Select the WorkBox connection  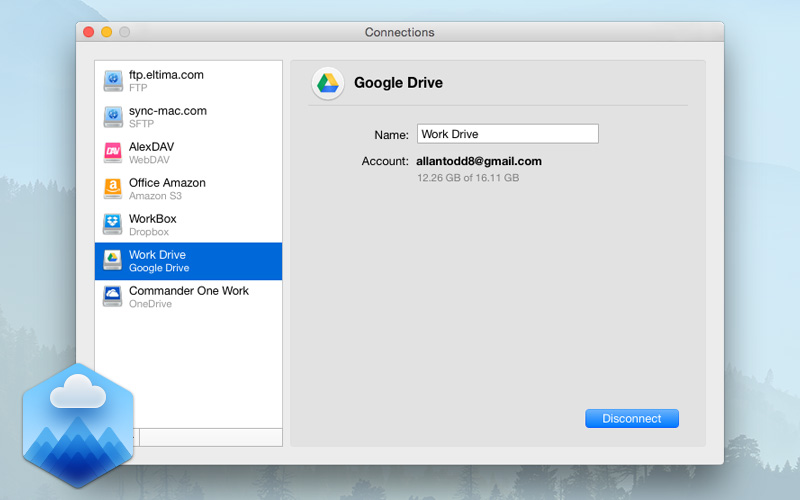pos(188,224)
